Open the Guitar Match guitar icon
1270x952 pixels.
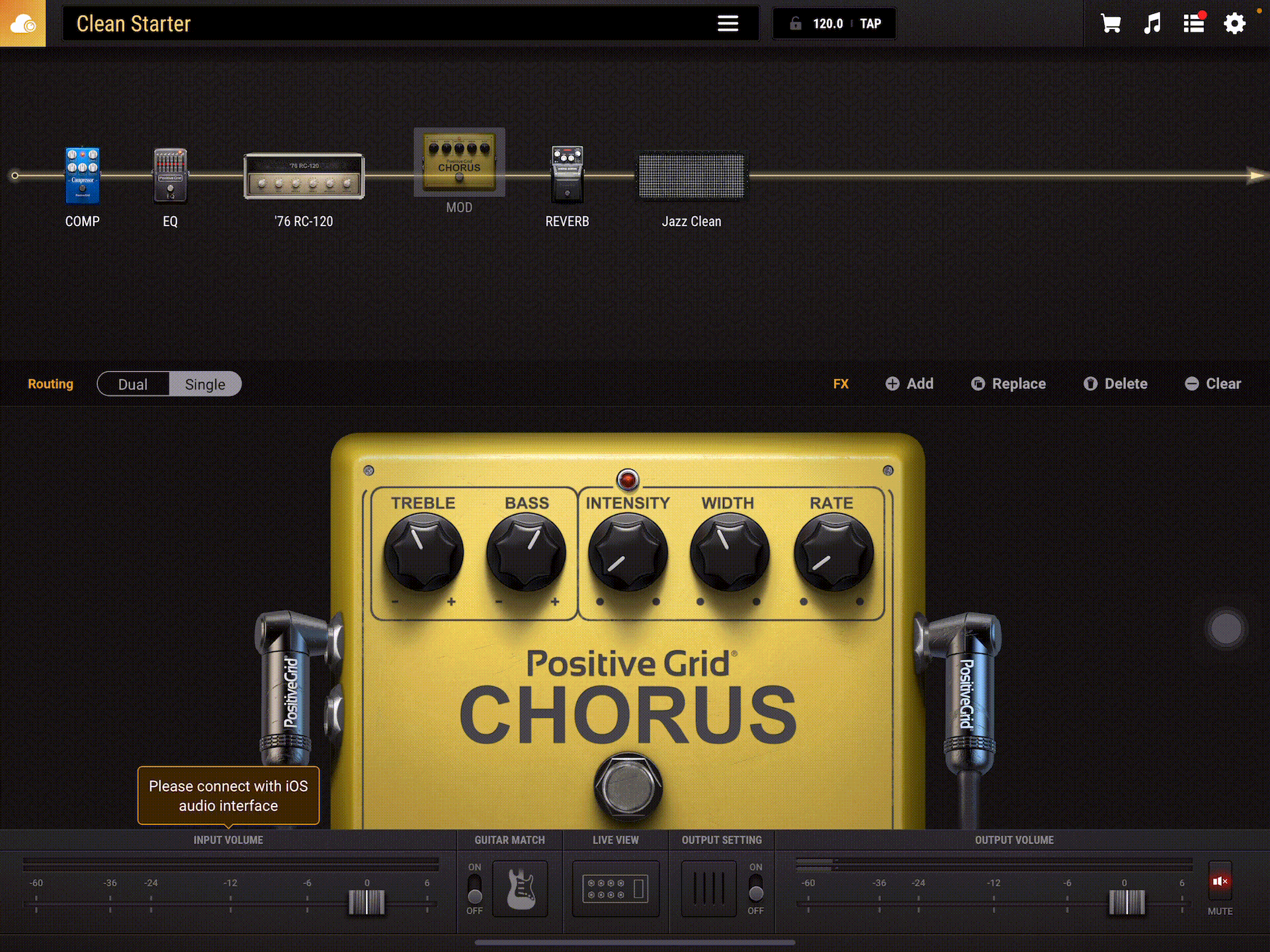coord(521,889)
